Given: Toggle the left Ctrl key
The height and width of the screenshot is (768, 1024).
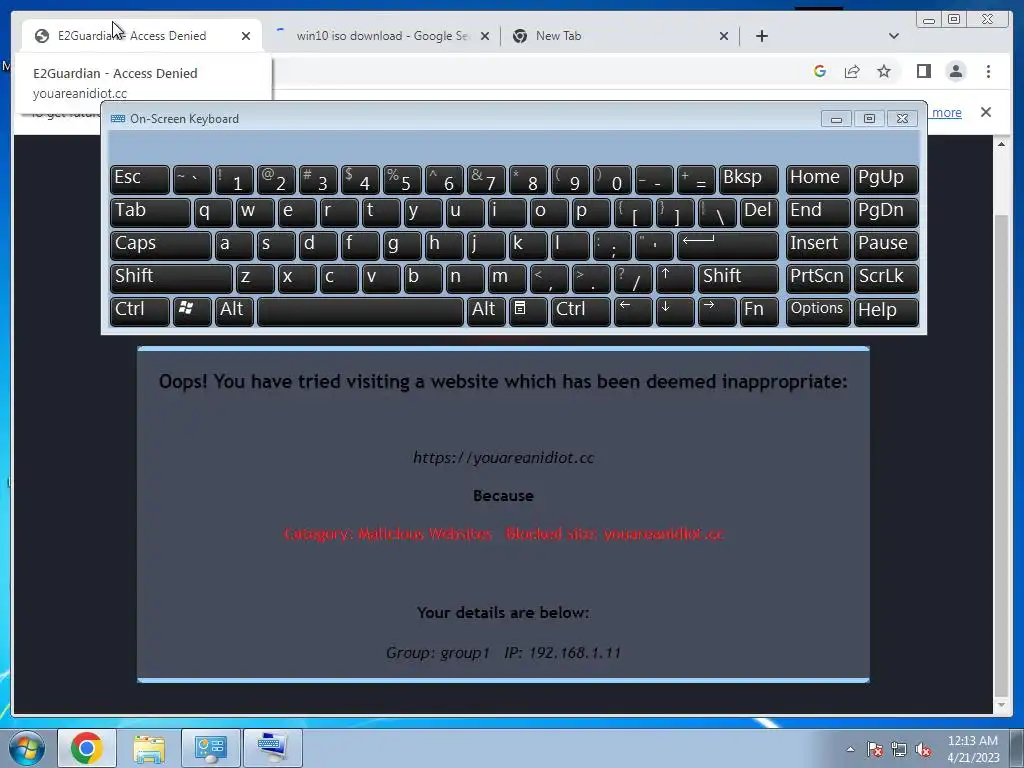Looking at the screenshot, I should (140, 310).
